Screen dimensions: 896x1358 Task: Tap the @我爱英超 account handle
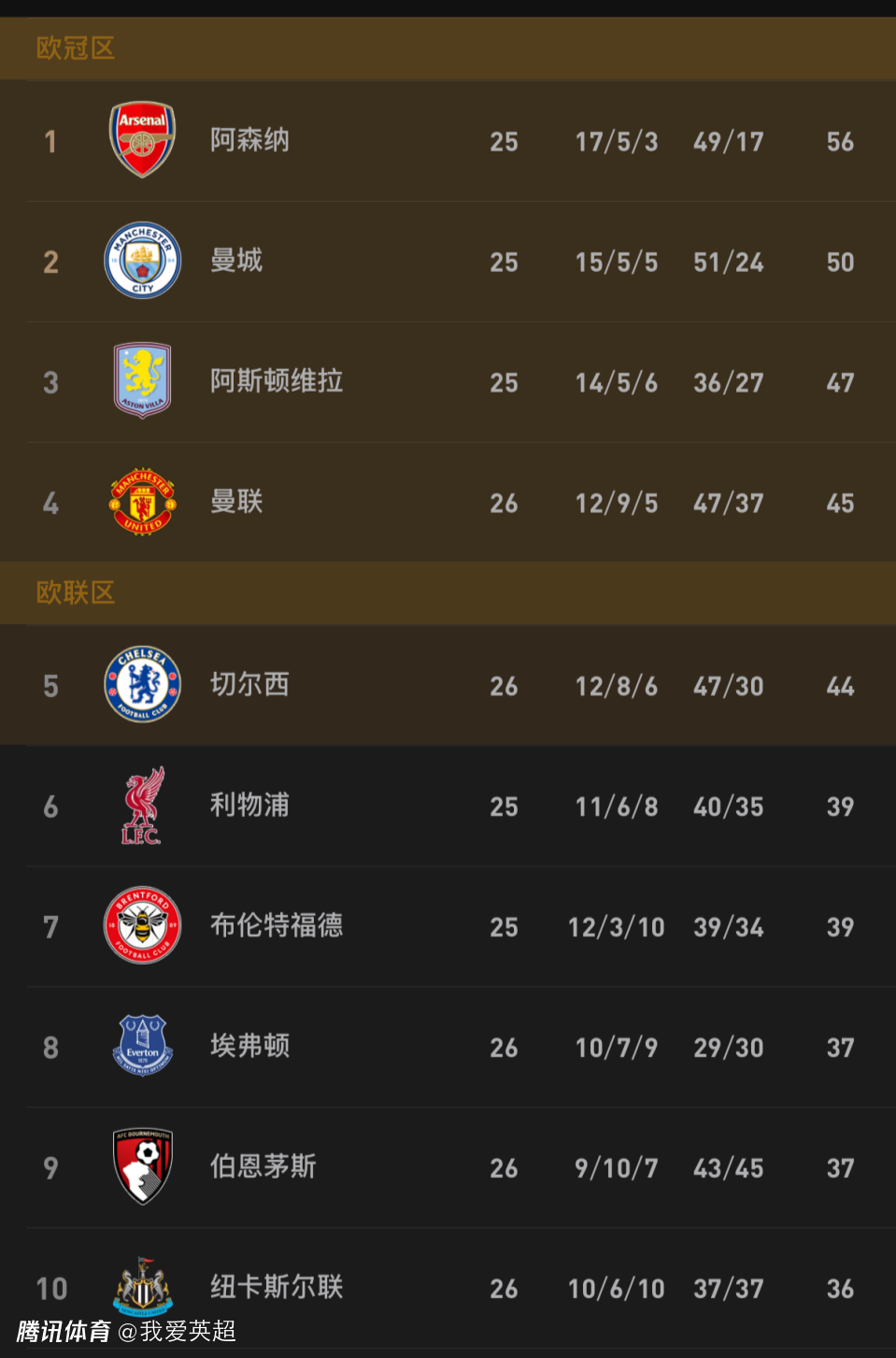[178, 1331]
